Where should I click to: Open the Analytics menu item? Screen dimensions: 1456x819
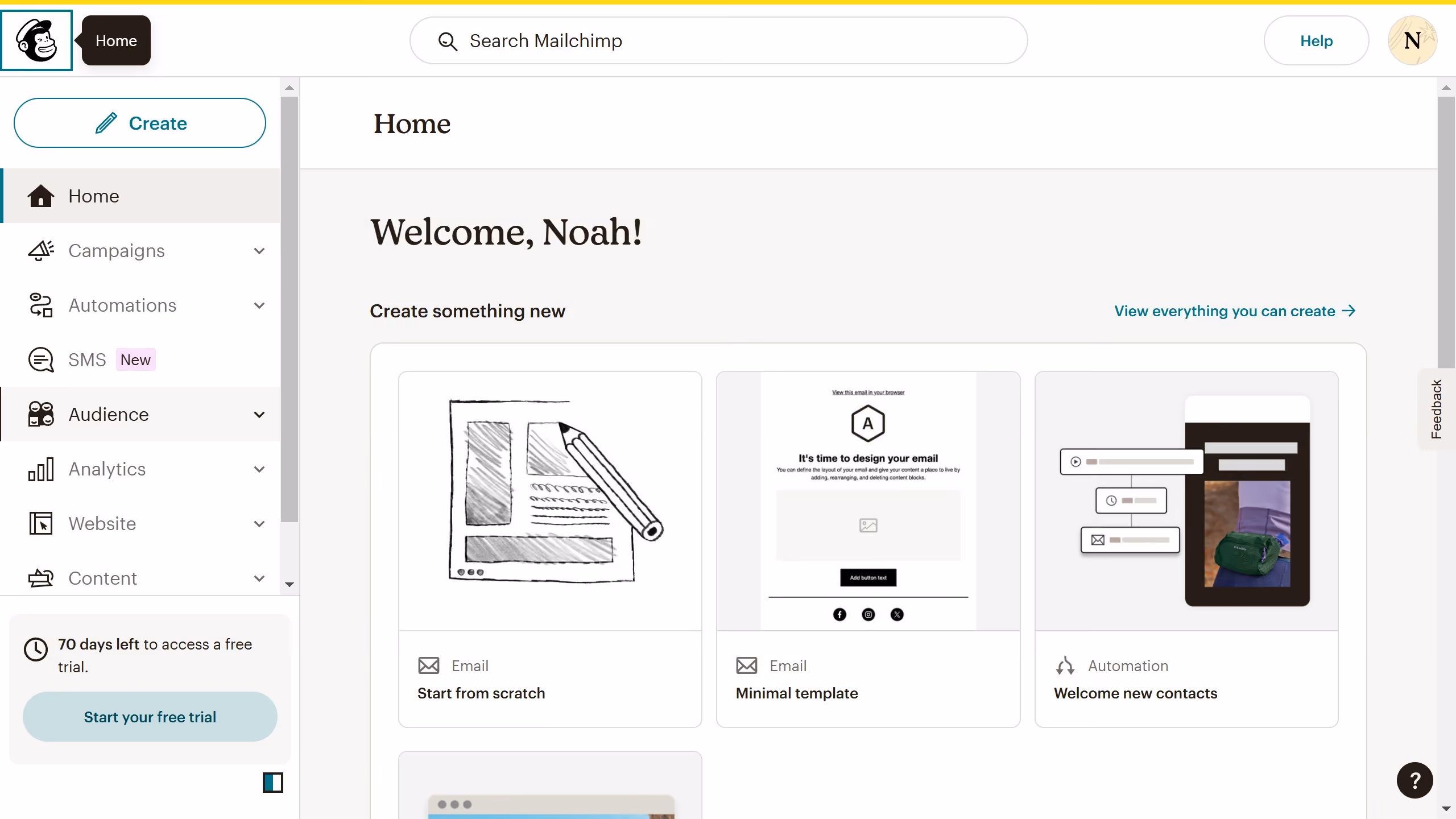[x=140, y=469]
